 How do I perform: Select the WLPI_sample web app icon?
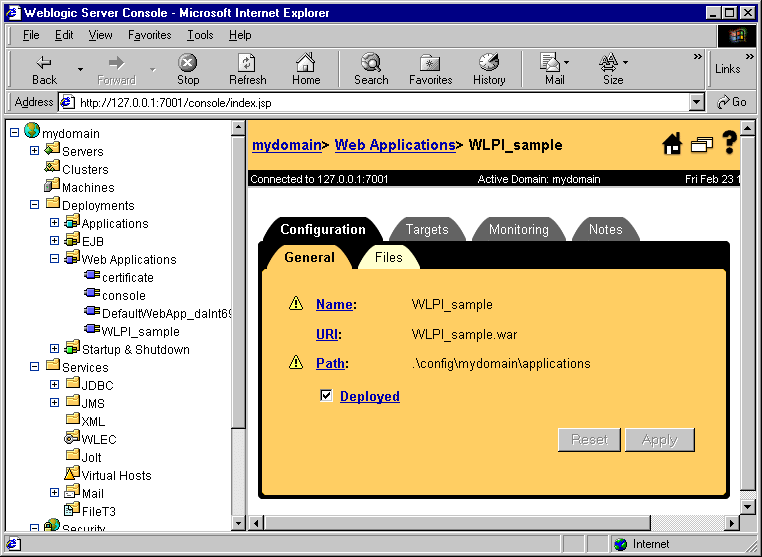click(x=92, y=330)
